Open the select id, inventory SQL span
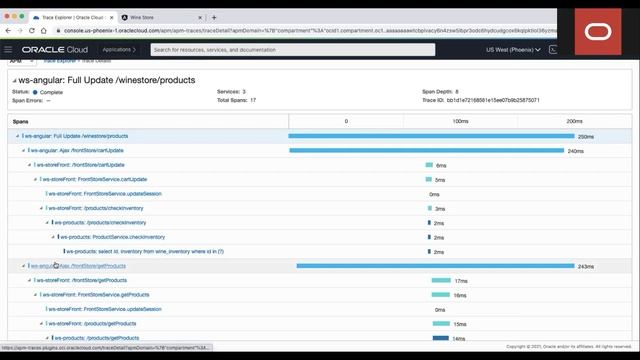640x360 pixels. [145, 251]
